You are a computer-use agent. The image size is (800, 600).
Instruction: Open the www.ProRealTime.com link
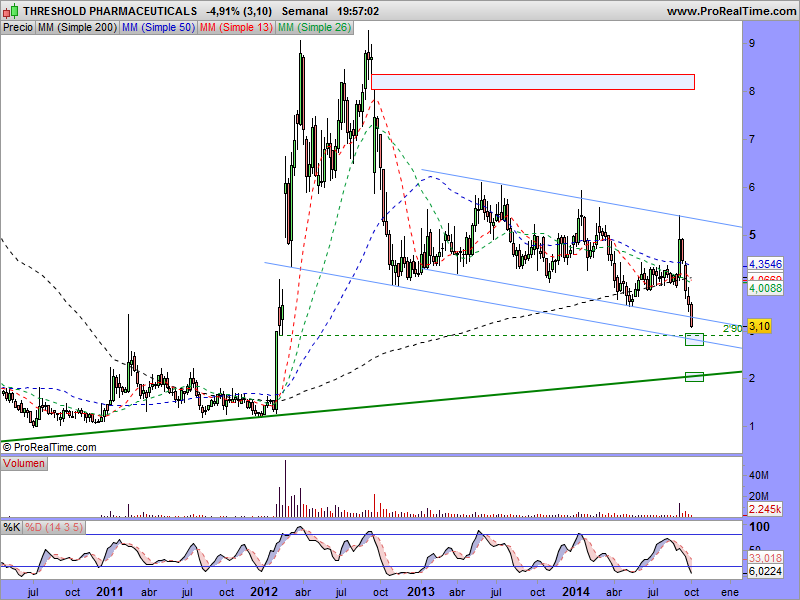pos(731,11)
